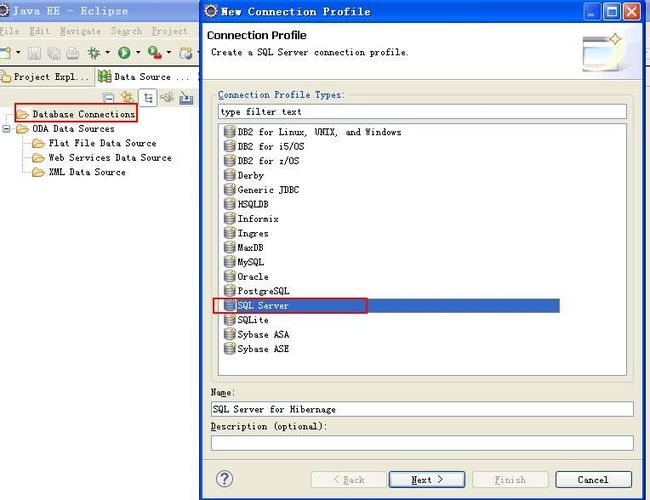Click the green Run icon
This screenshot has width=650, height=500.
coord(124,53)
